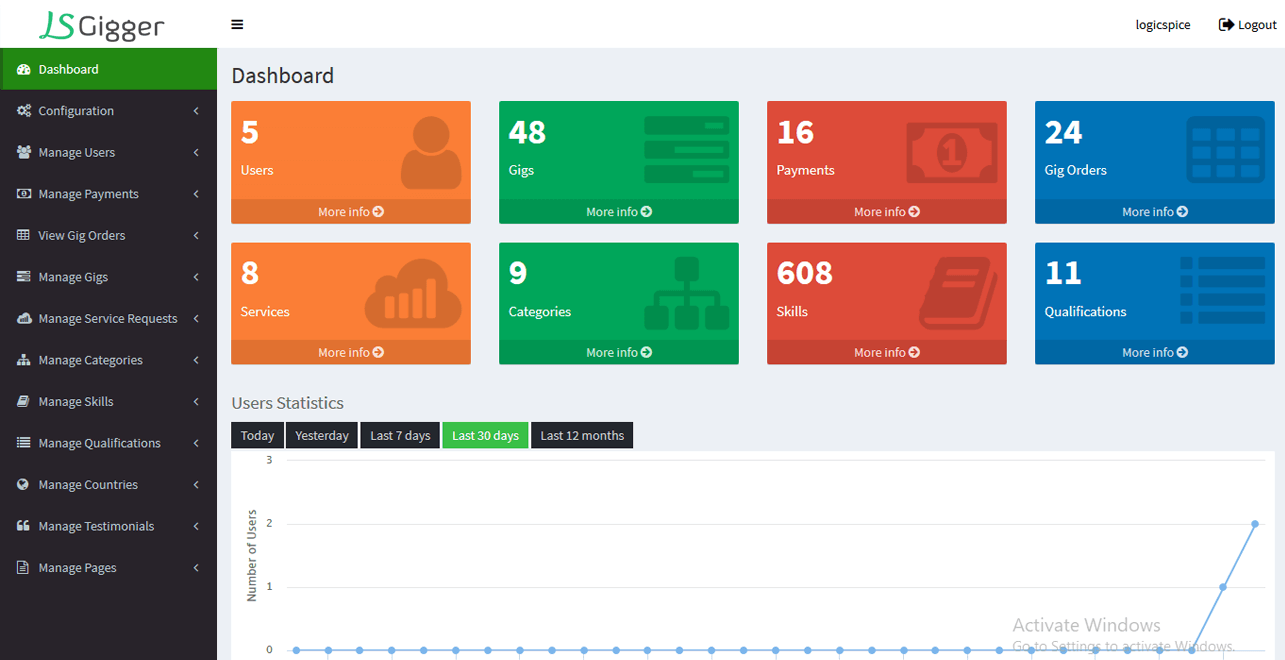This screenshot has width=1285, height=660.
Task: Click the LS Gigger logo
Action: [102, 25]
